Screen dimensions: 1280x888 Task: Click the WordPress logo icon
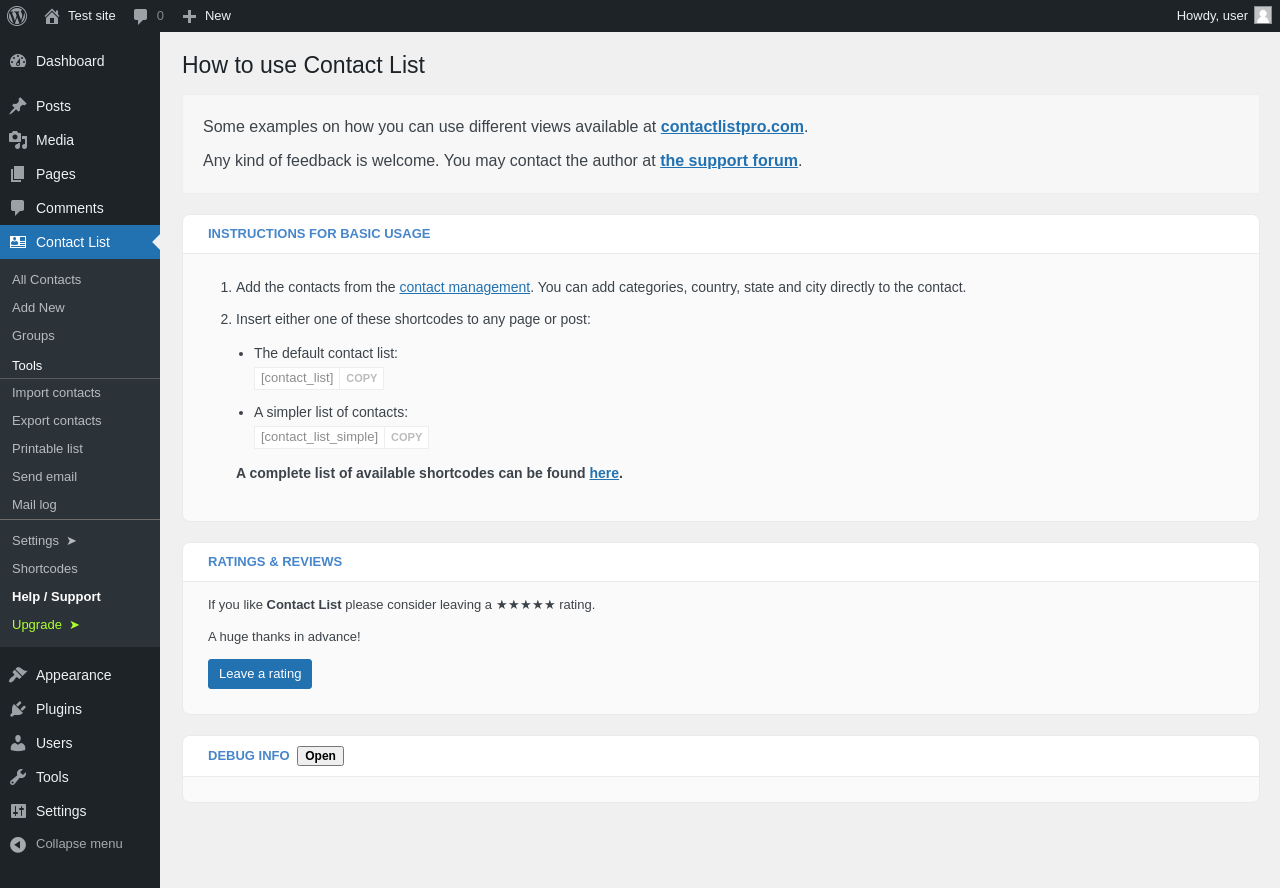17,16
